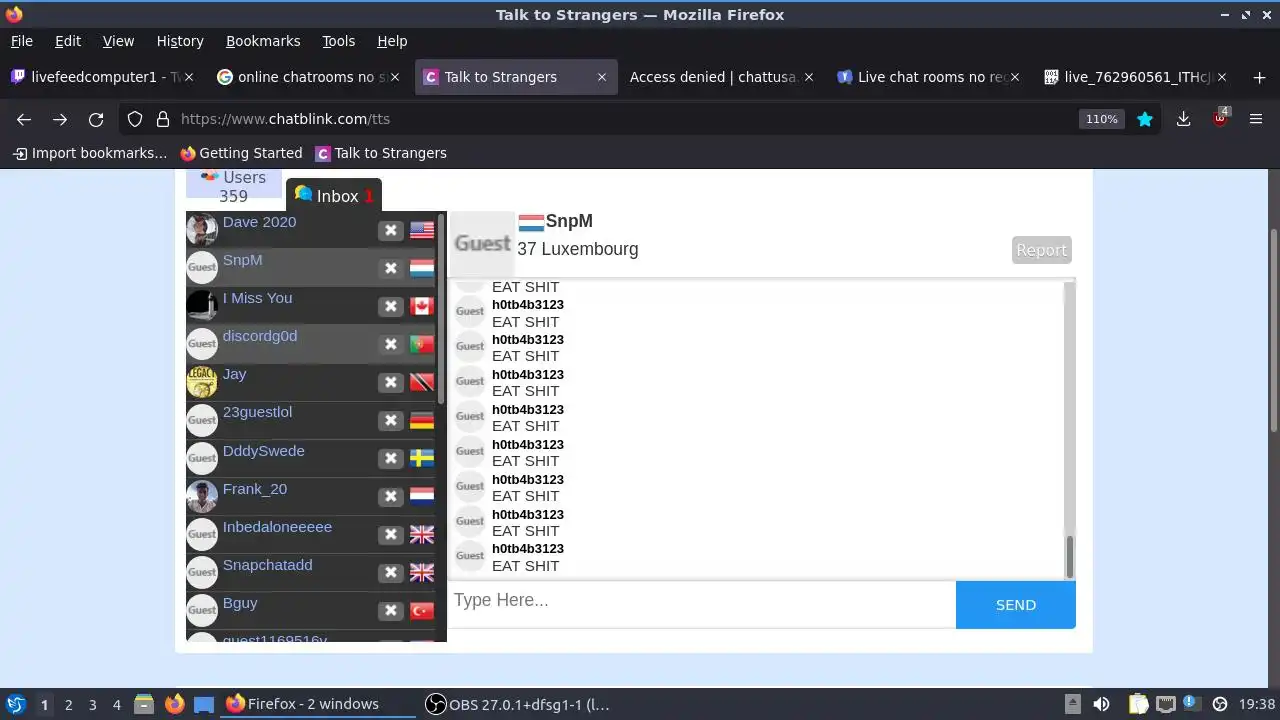
Task: Remove discordg0d conversation with X button
Action: pyautogui.click(x=391, y=344)
